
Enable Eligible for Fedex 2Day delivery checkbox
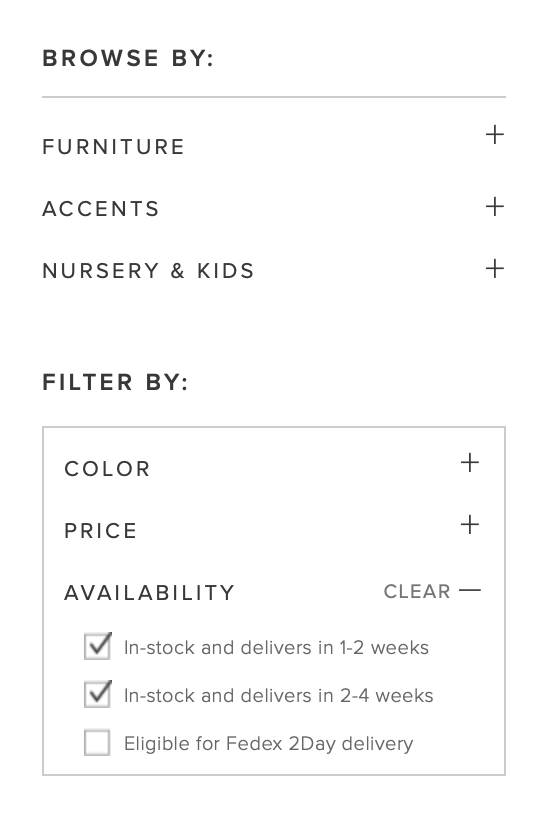(x=97, y=743)
